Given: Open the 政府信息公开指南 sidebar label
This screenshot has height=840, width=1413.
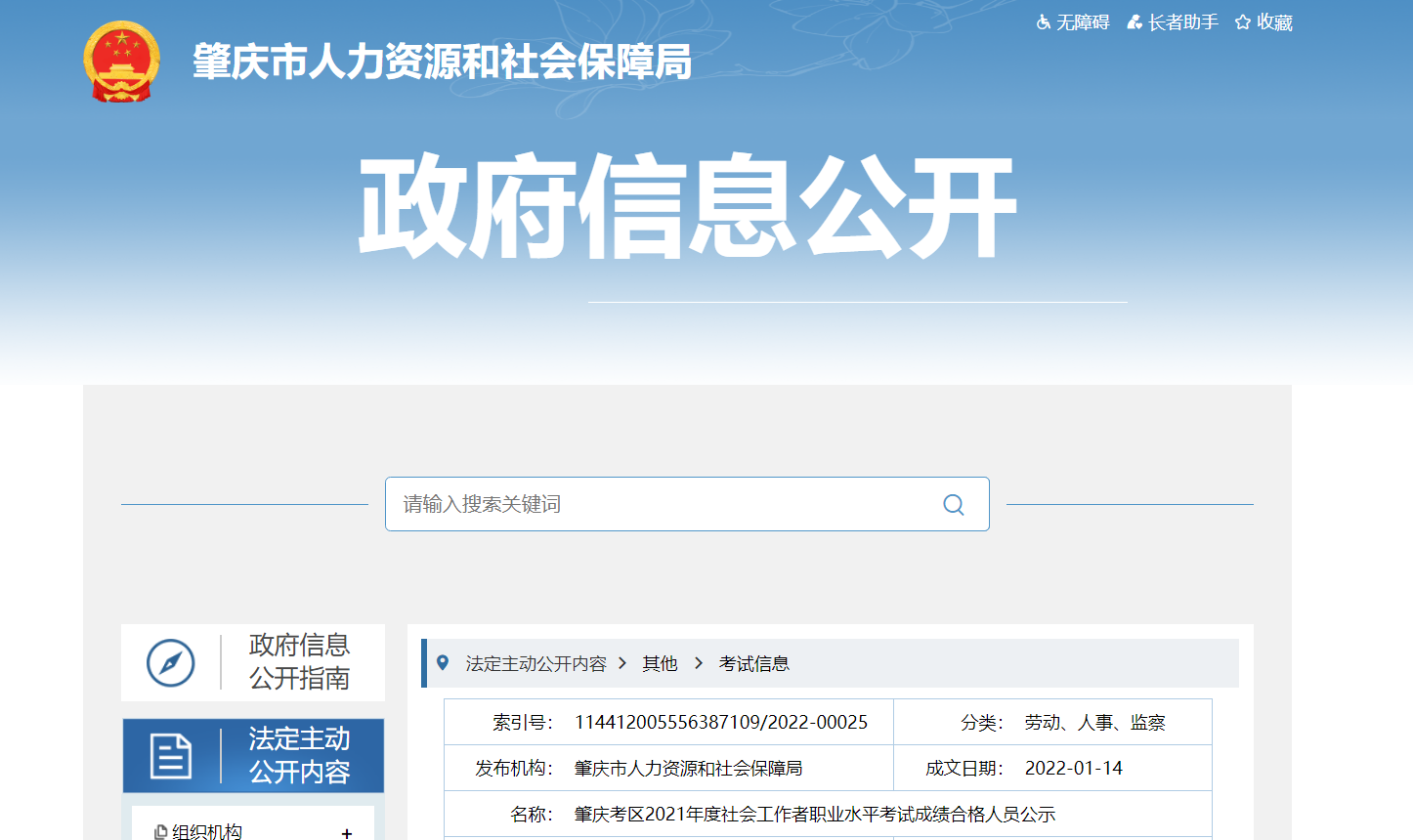Looking at the screenshot, I should [299, 662].
